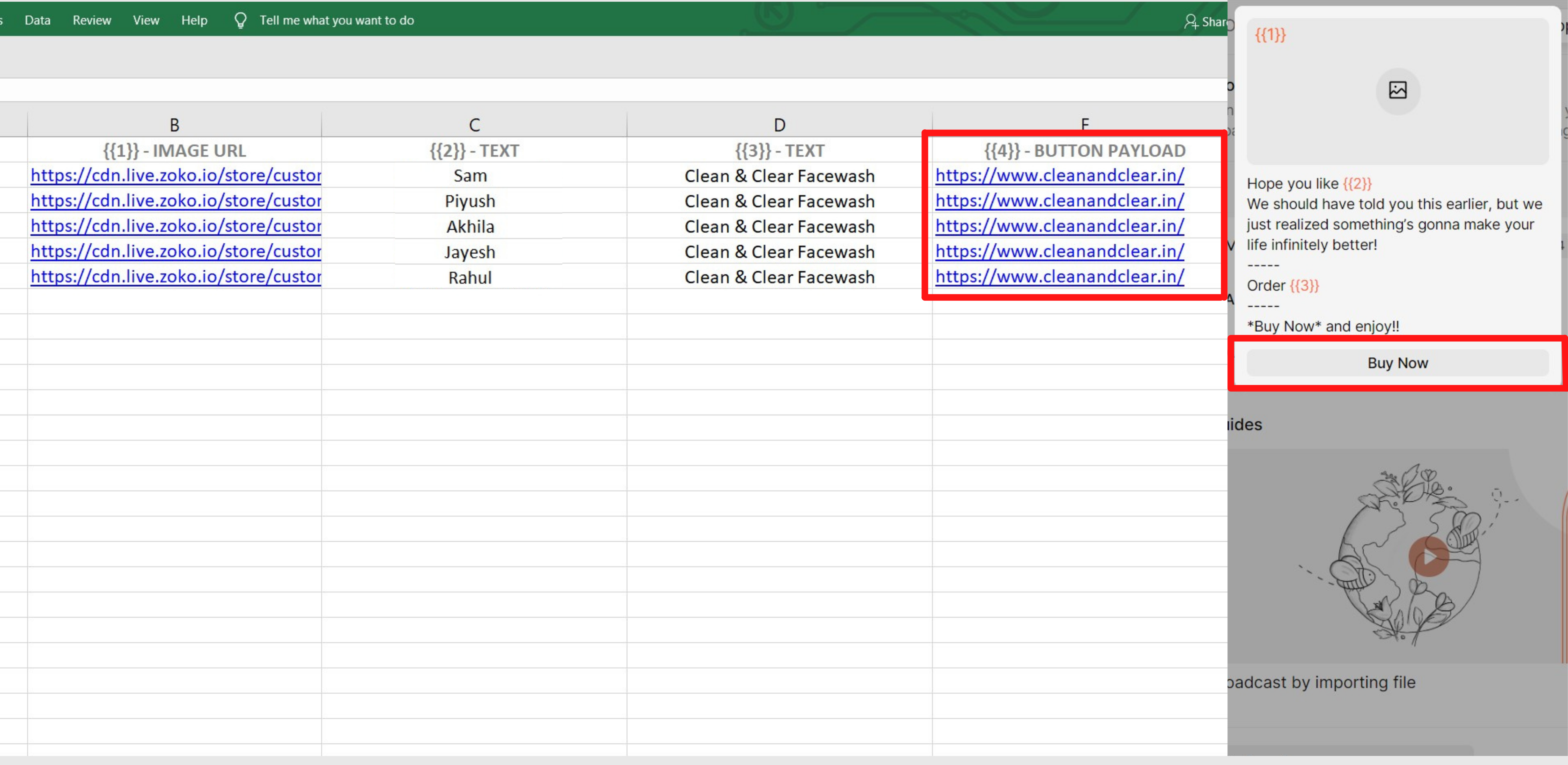
Task: Select the {{1}} - IMAGE URL header cell
Action: 174,150
